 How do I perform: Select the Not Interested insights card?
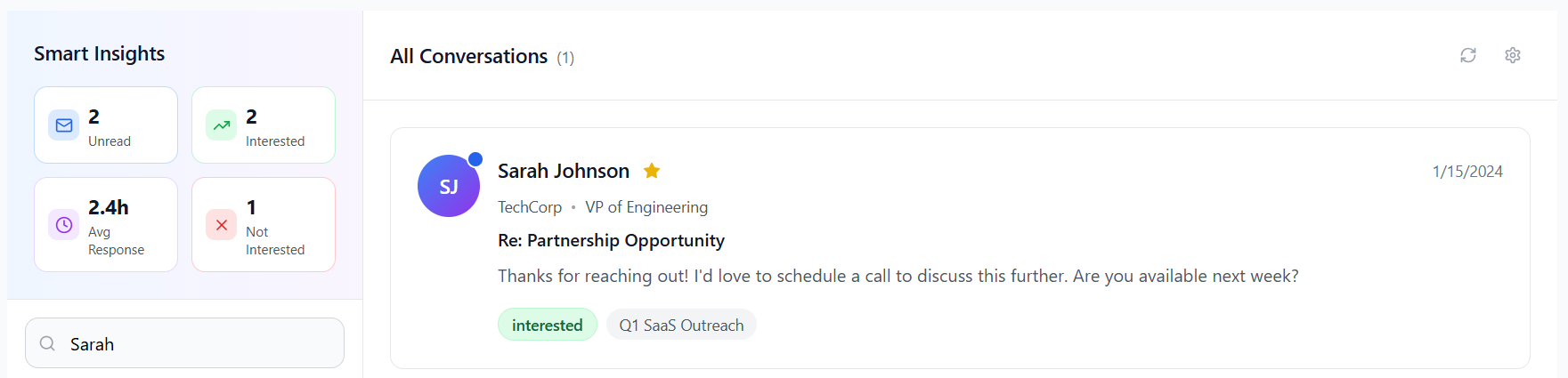264,225
